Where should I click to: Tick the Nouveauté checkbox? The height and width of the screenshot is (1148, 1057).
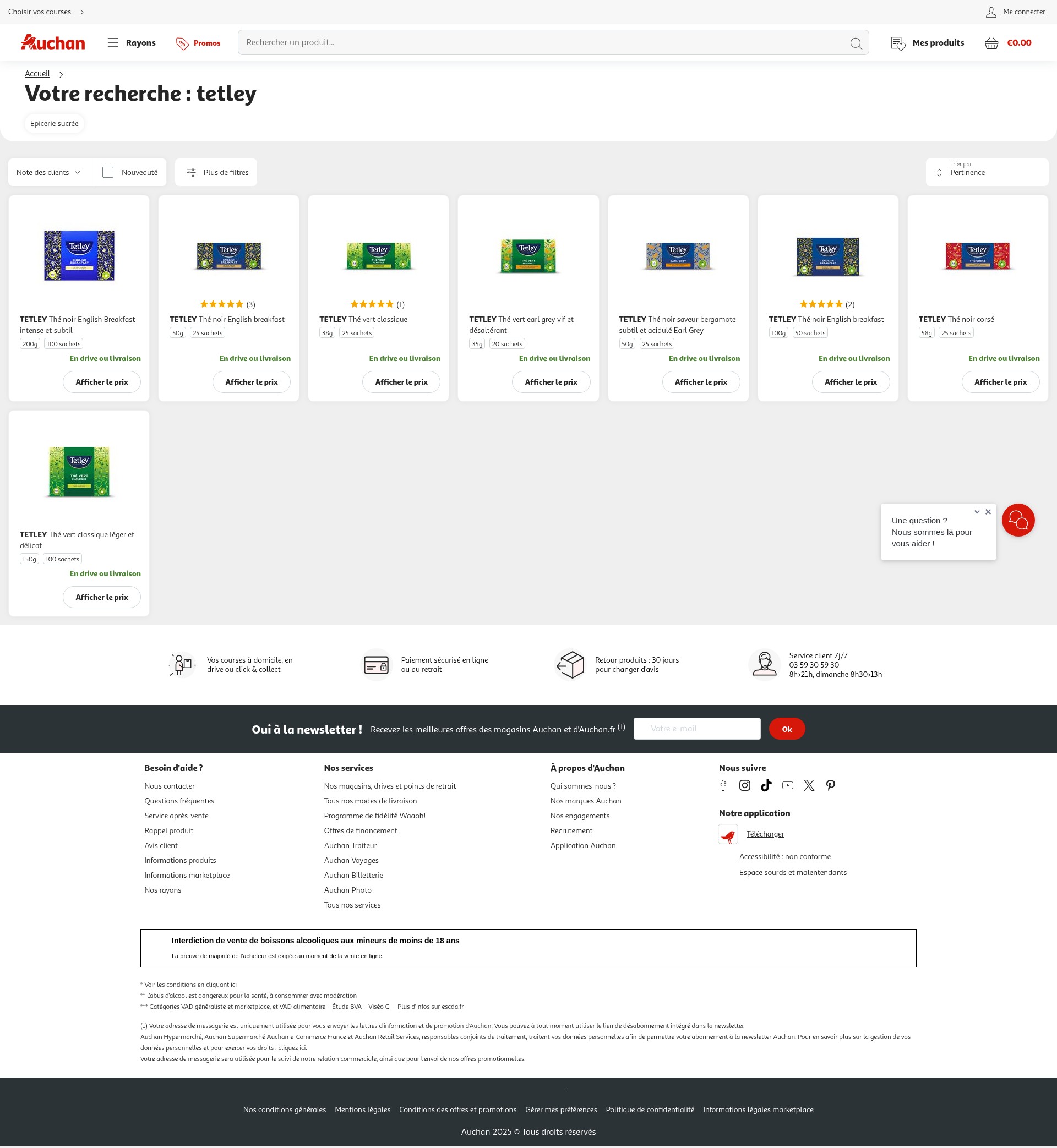107,172
